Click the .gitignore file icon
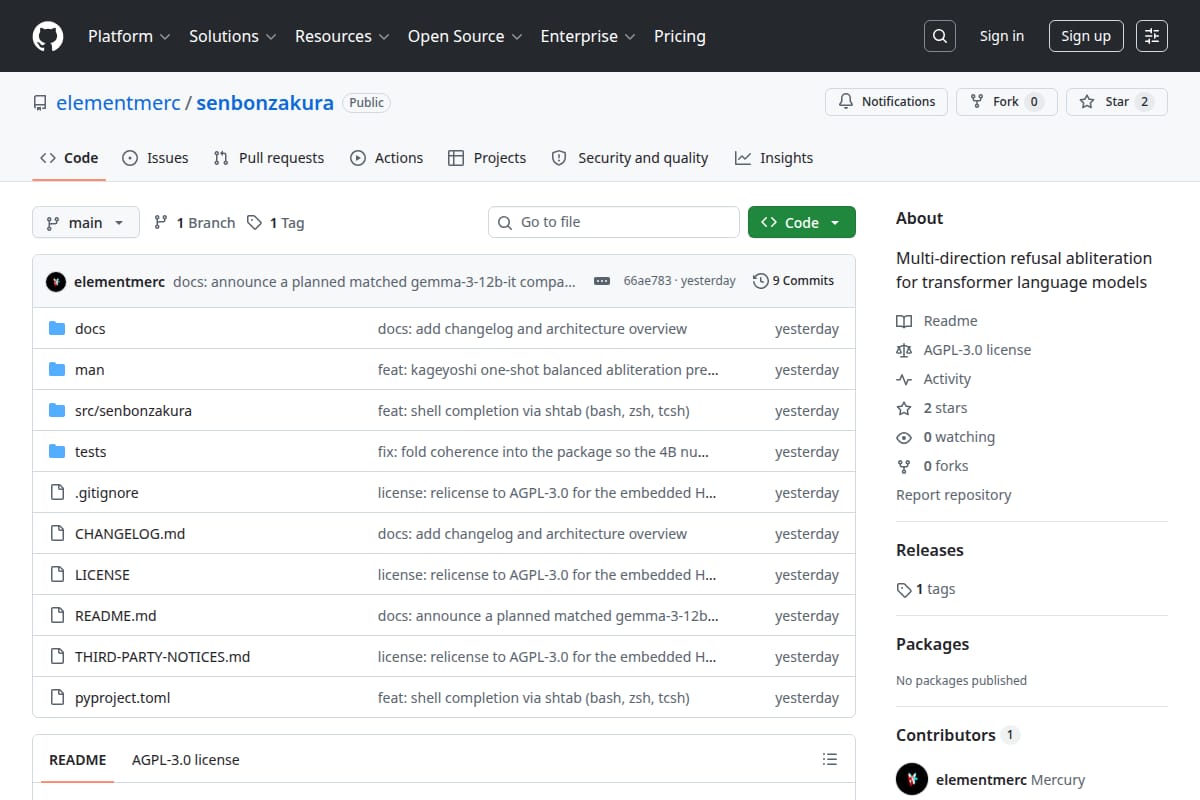1200x800 pixels. coord(57,493)
